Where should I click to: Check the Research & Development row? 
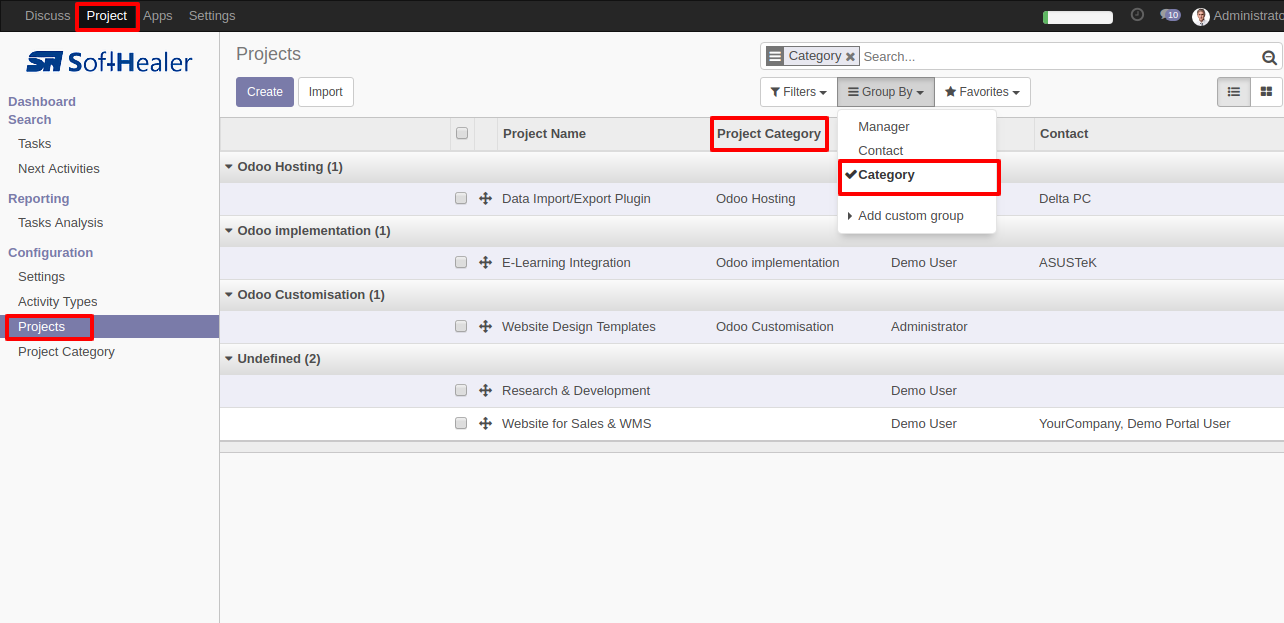(461, 390)
